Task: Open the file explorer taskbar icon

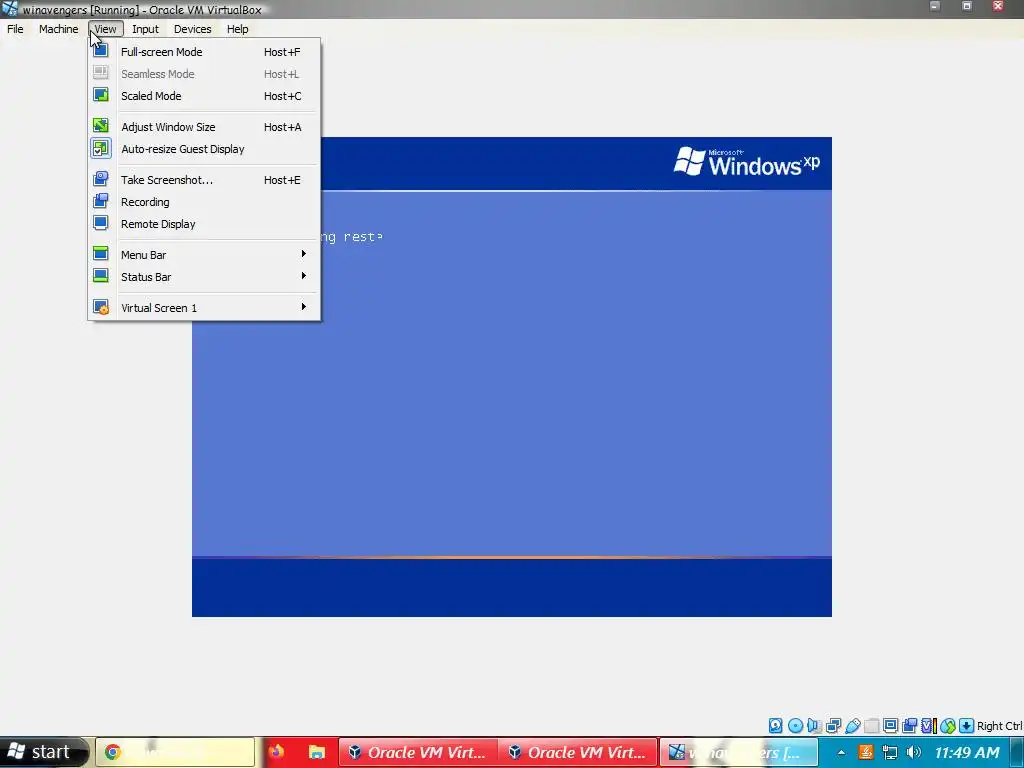Action: 317,752
